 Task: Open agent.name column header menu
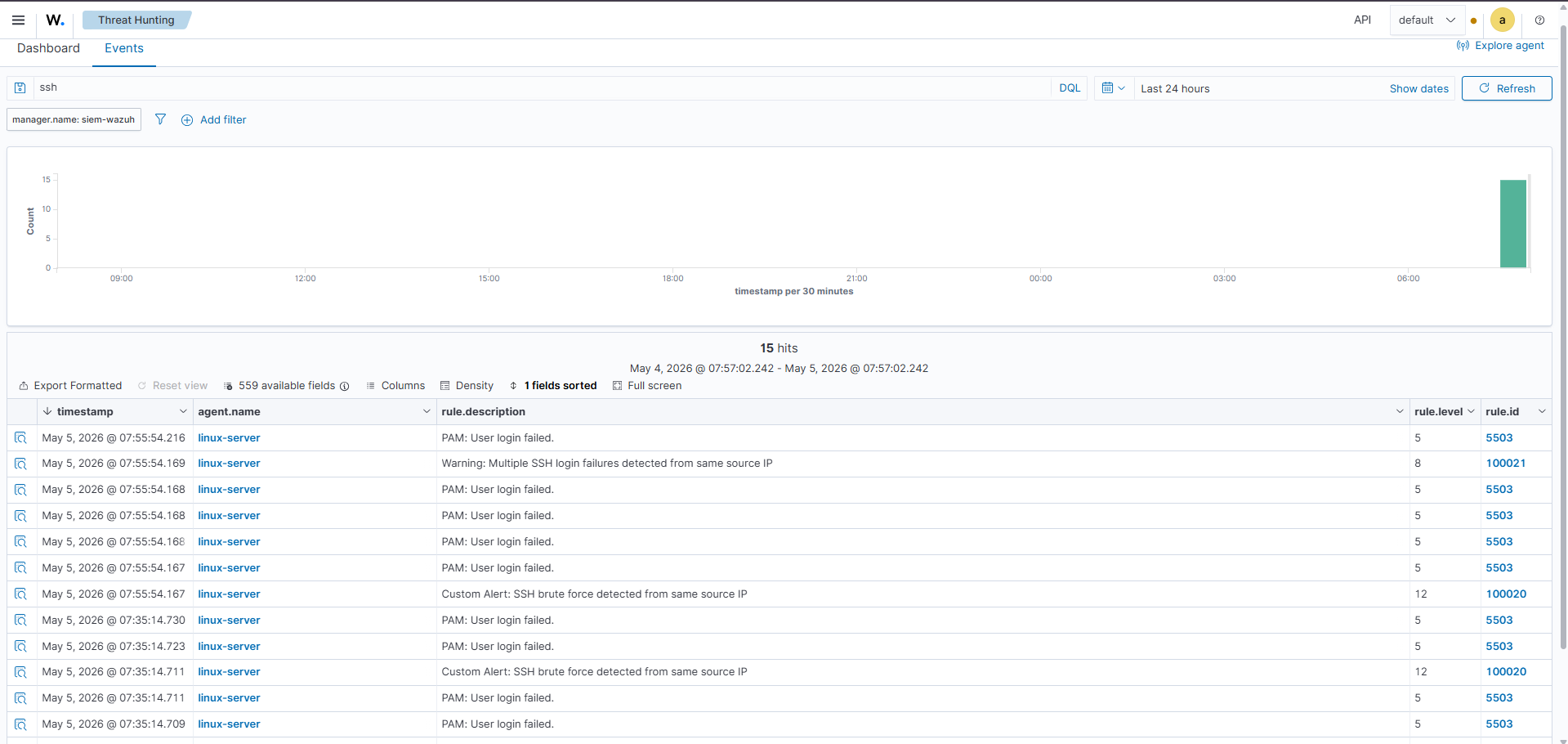point(427,411)
